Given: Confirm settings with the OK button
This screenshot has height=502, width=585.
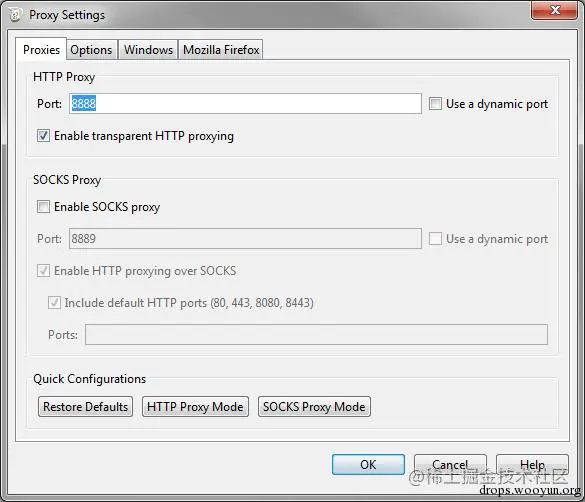Looking at the screenshot, I should pos(368,465).
